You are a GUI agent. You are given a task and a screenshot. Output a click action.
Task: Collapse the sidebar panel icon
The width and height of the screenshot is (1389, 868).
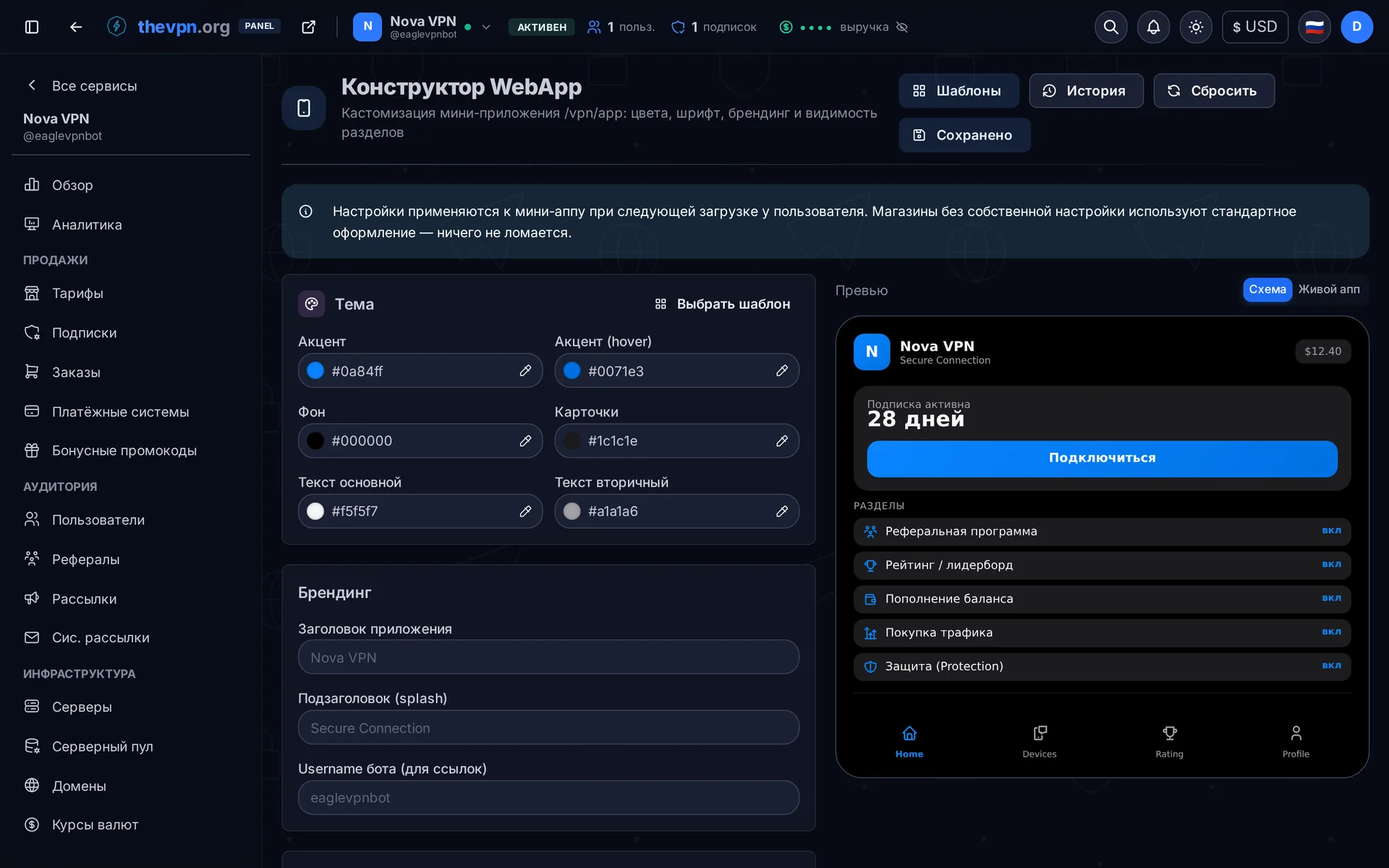[x=32, y=27]
